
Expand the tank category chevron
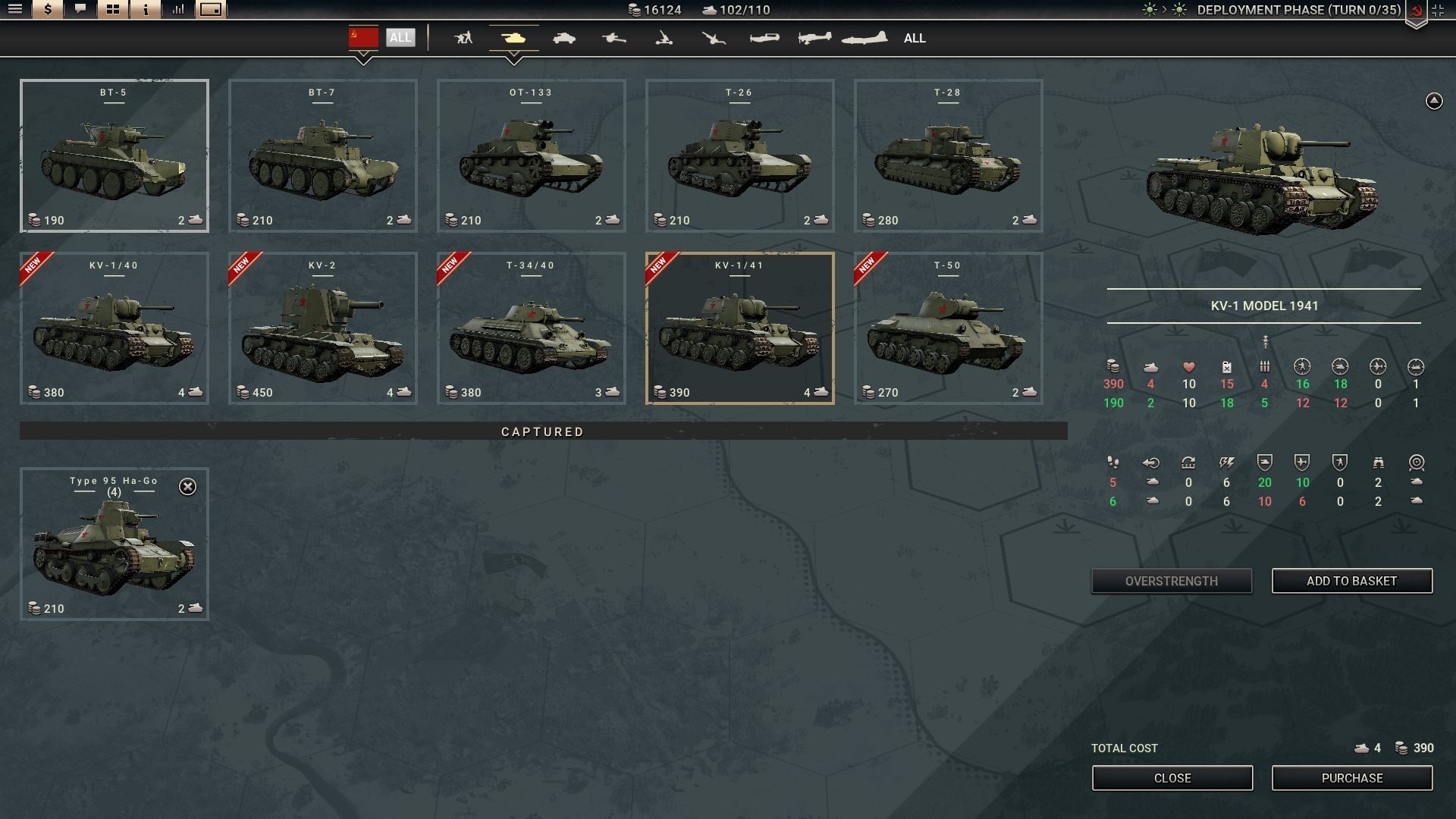point(513,58)
